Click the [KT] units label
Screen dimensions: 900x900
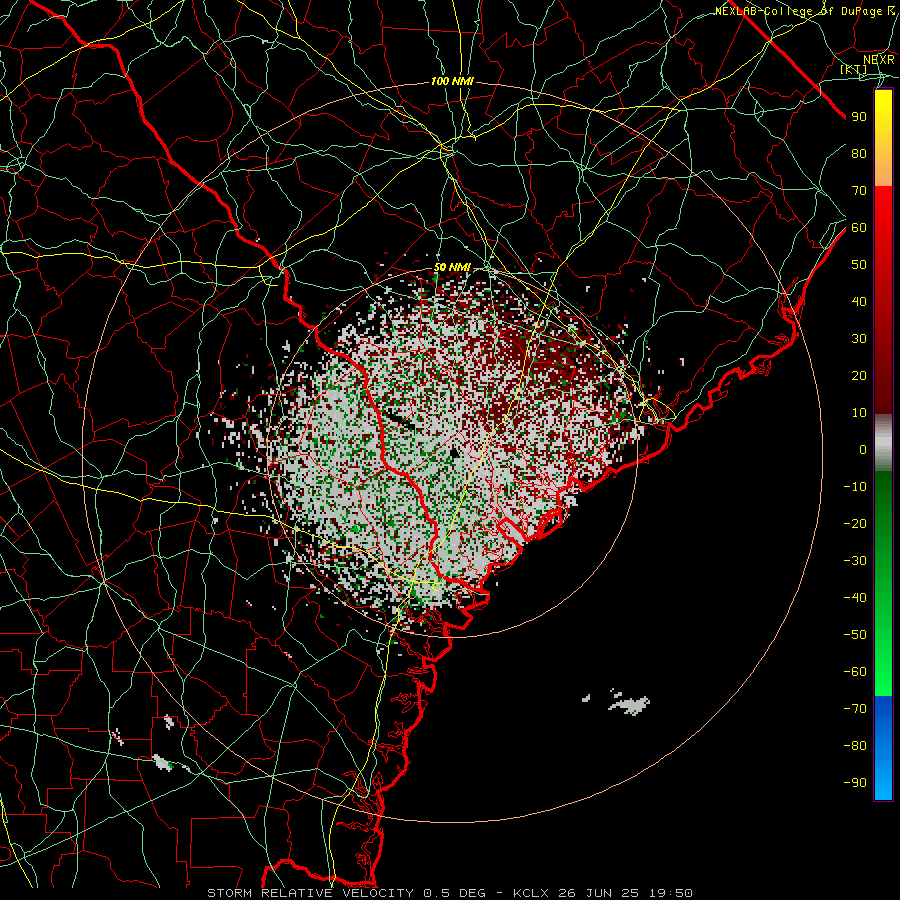click(854, 69)
